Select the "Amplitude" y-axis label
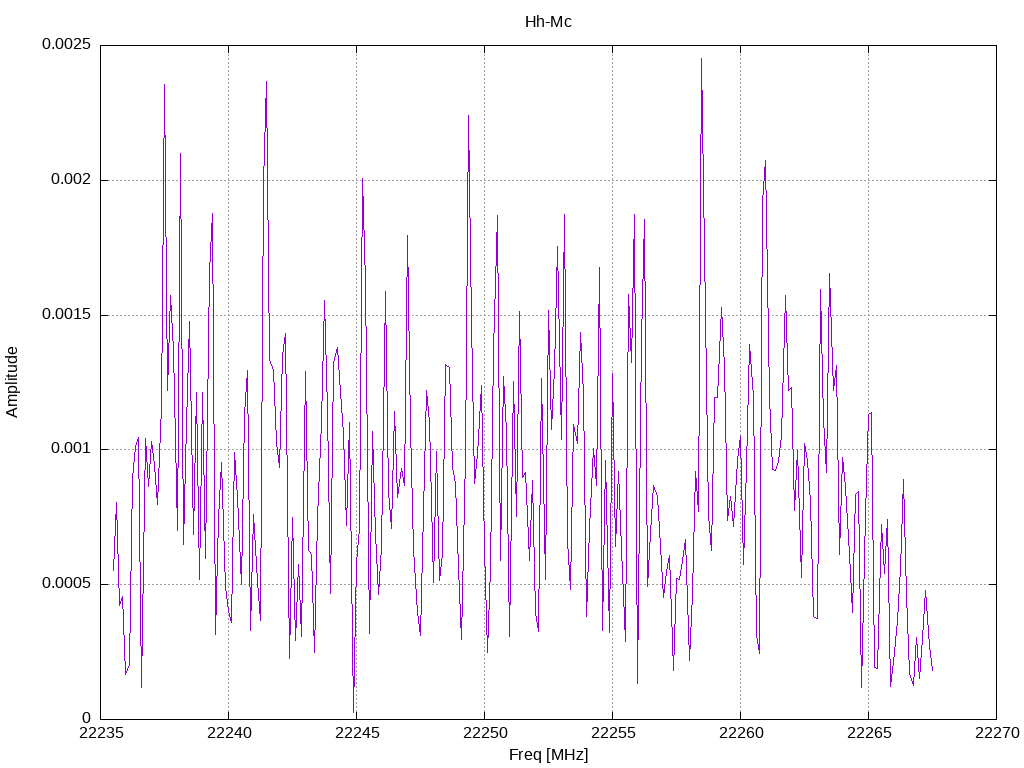Image resolution: width=1024 pixels, height=768 pixels. click(12, 382)
